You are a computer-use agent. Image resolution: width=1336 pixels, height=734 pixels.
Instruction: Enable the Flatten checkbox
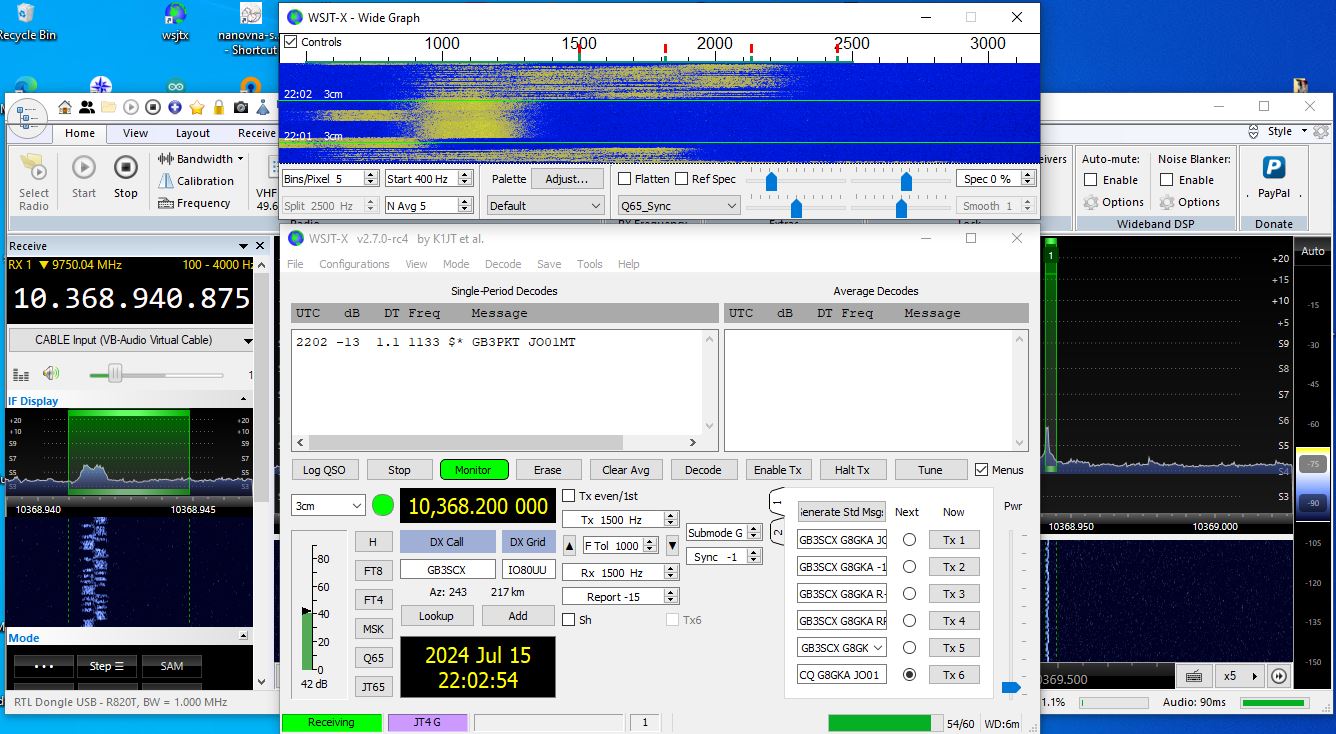[625, 179]
